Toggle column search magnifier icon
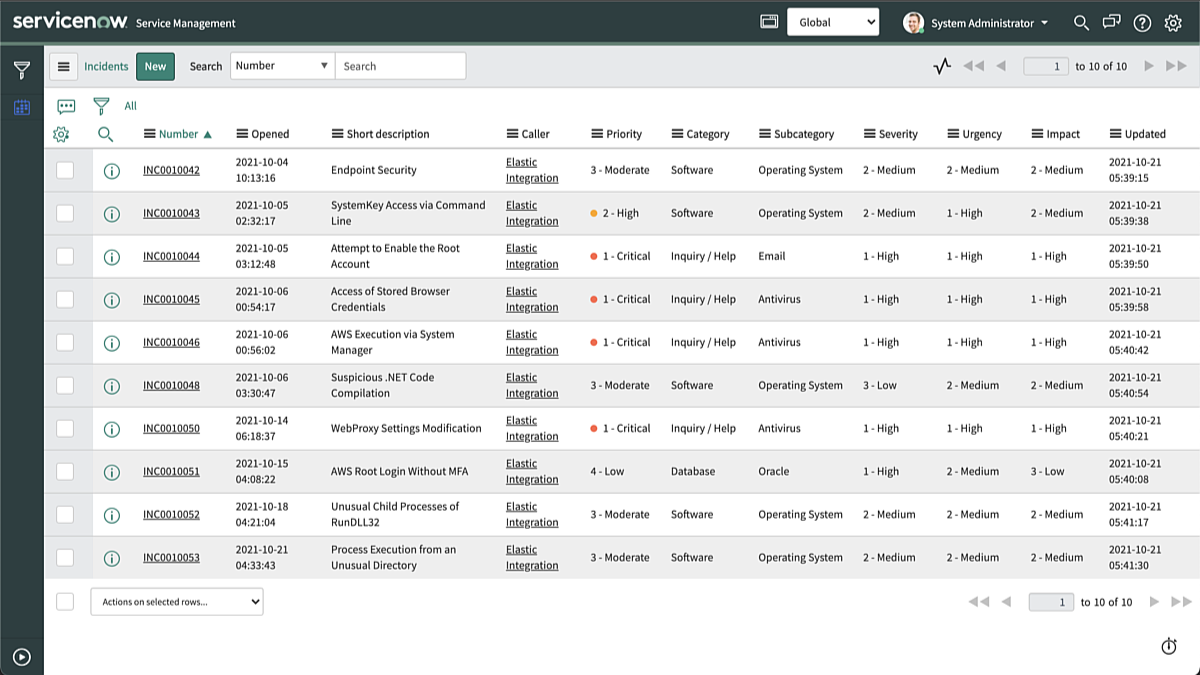The image size is (1200, 675). (x=105, y=134)
